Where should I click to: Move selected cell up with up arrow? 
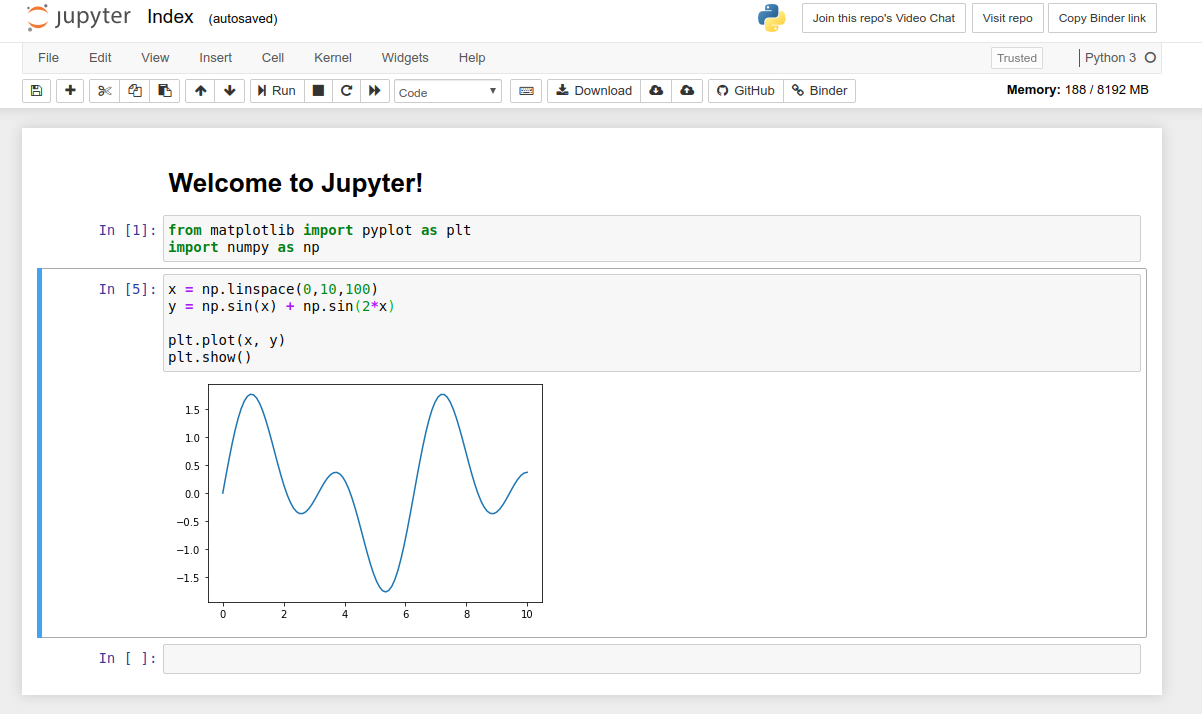[x=200, y=90]
